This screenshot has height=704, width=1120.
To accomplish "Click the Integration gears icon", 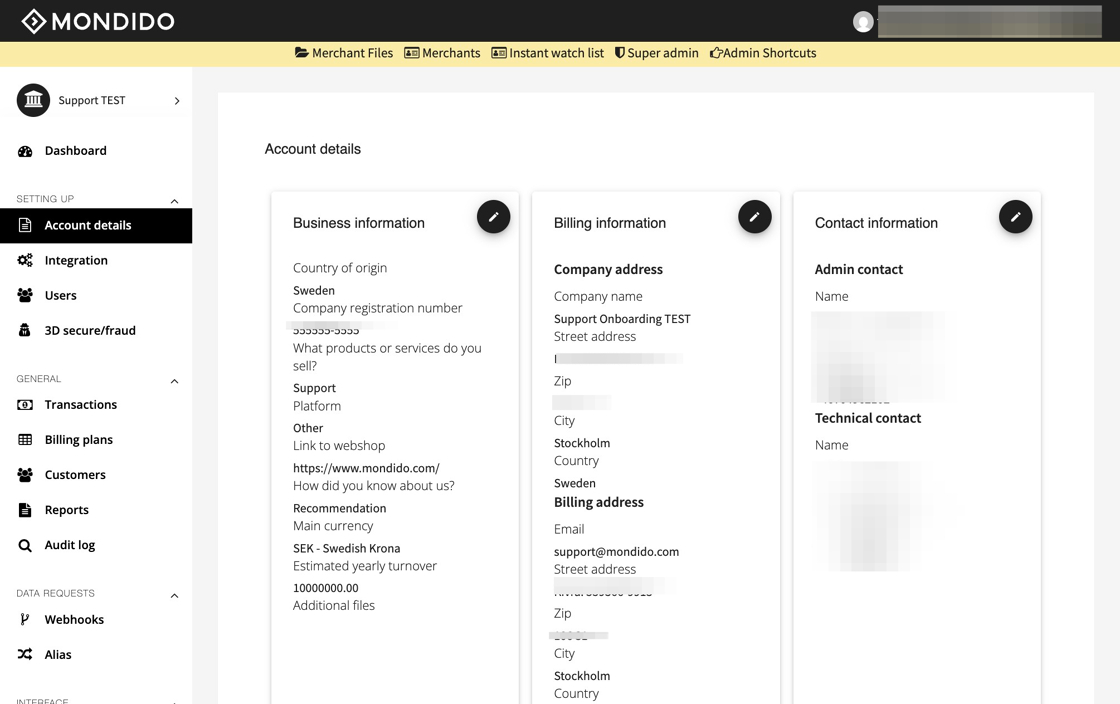I will tap(25, 260).
